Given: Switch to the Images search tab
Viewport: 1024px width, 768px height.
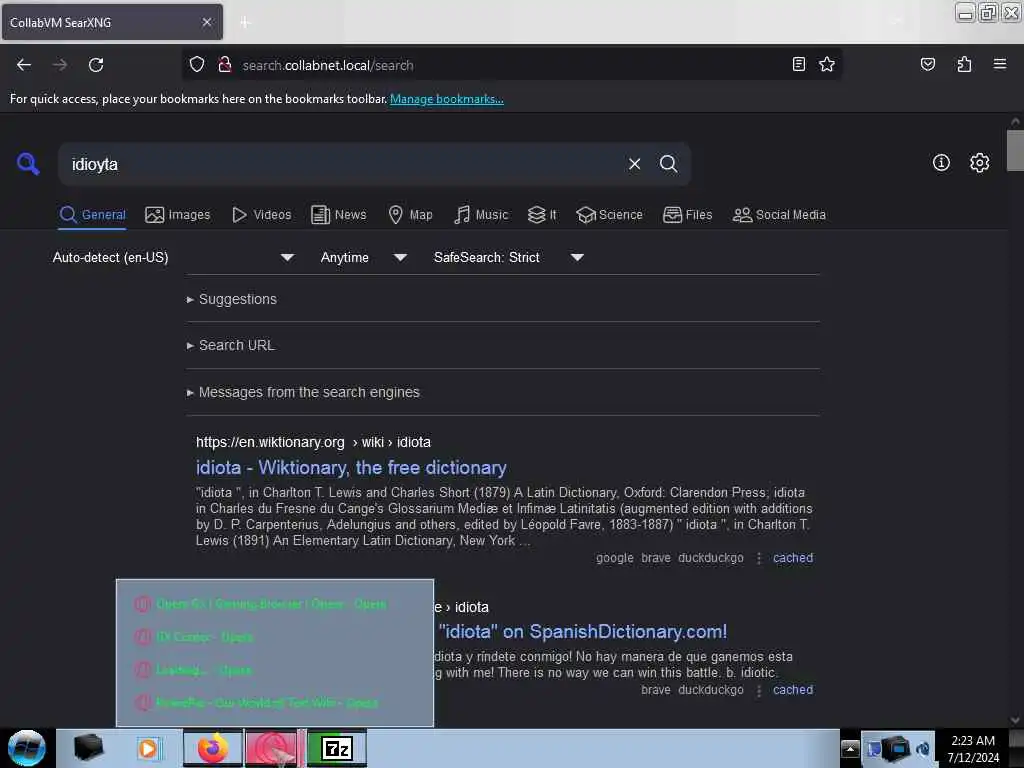Looking at the screenshot, I should point(178,215).
